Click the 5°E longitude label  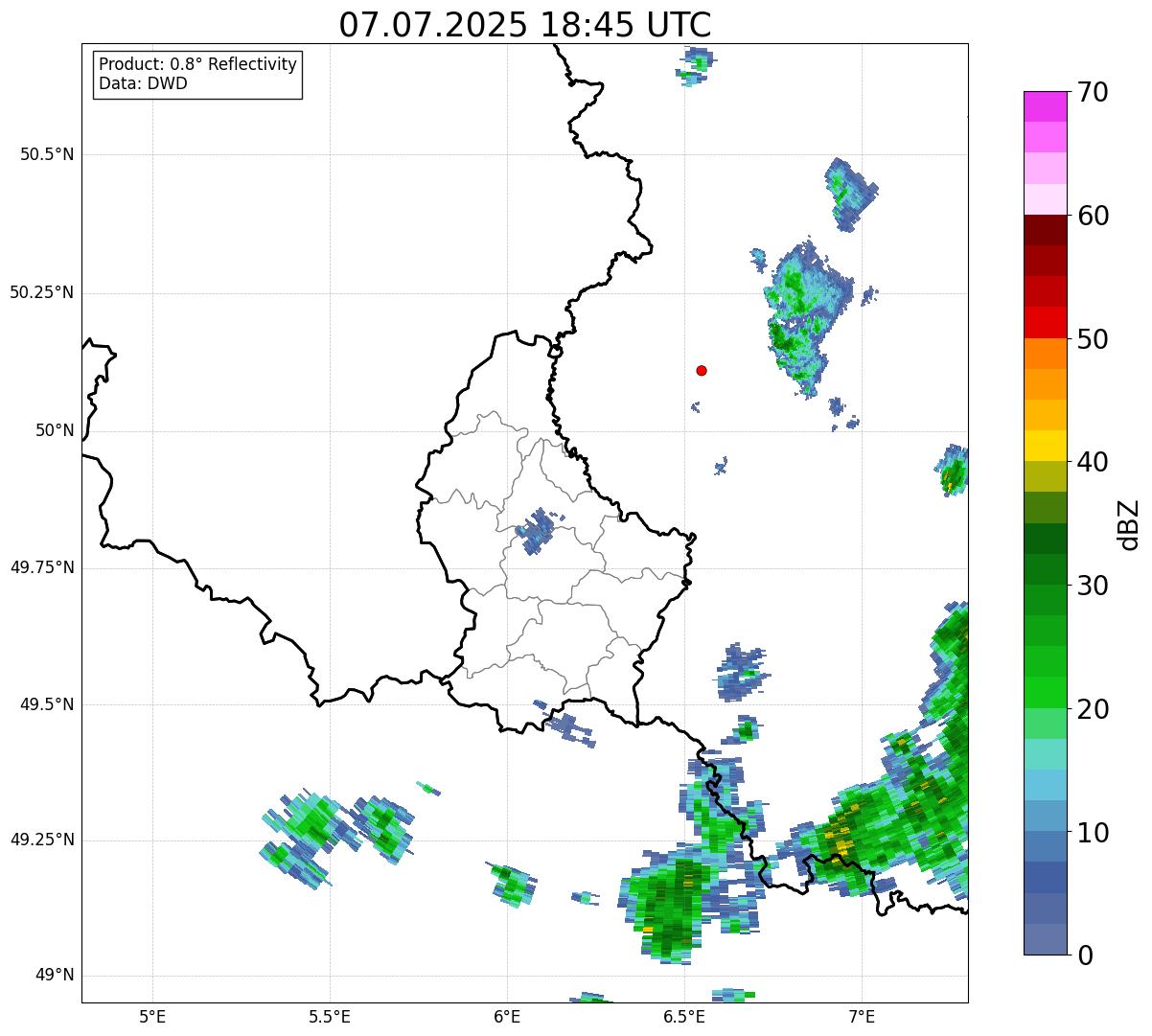(x=152, y=1016)
